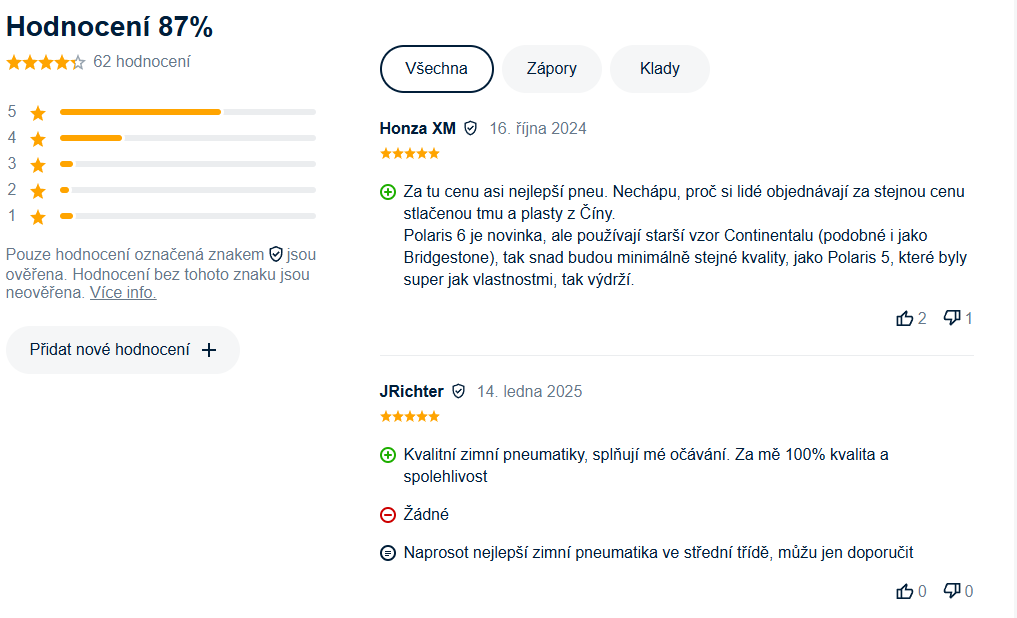1017x618 pixels.
Task: Show all reviews with Všechna tab
Action: 437,69
